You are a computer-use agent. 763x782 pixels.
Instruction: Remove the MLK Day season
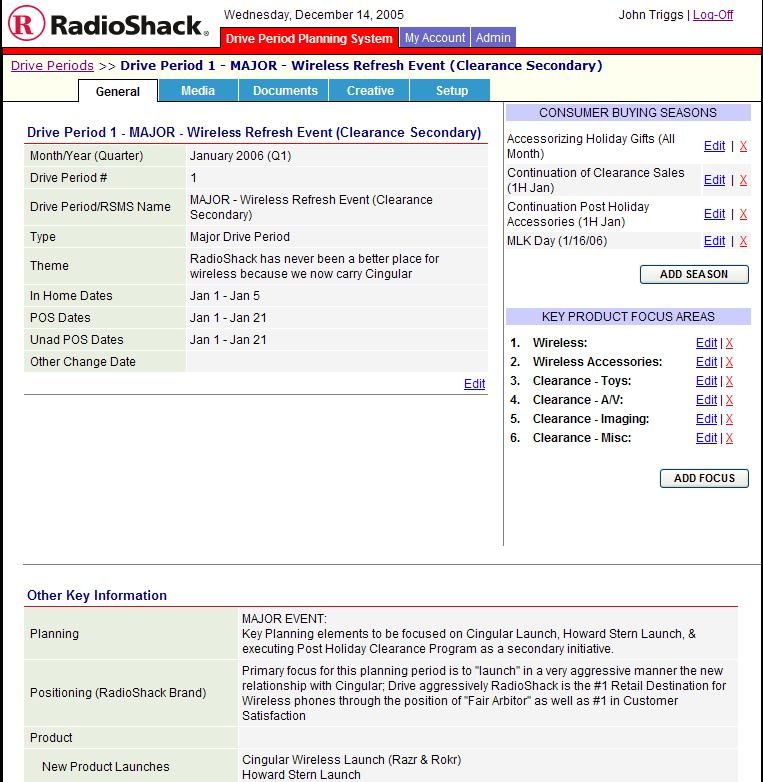743,240
